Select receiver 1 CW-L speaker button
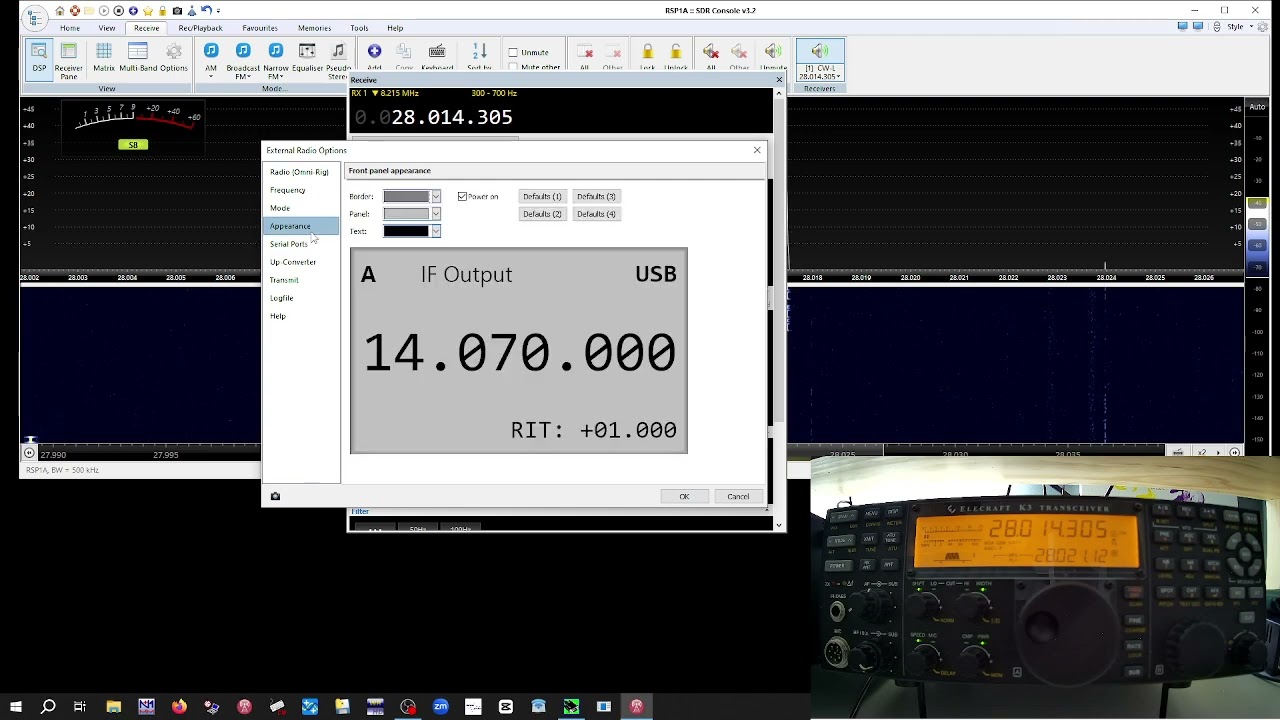 point(819,60)
